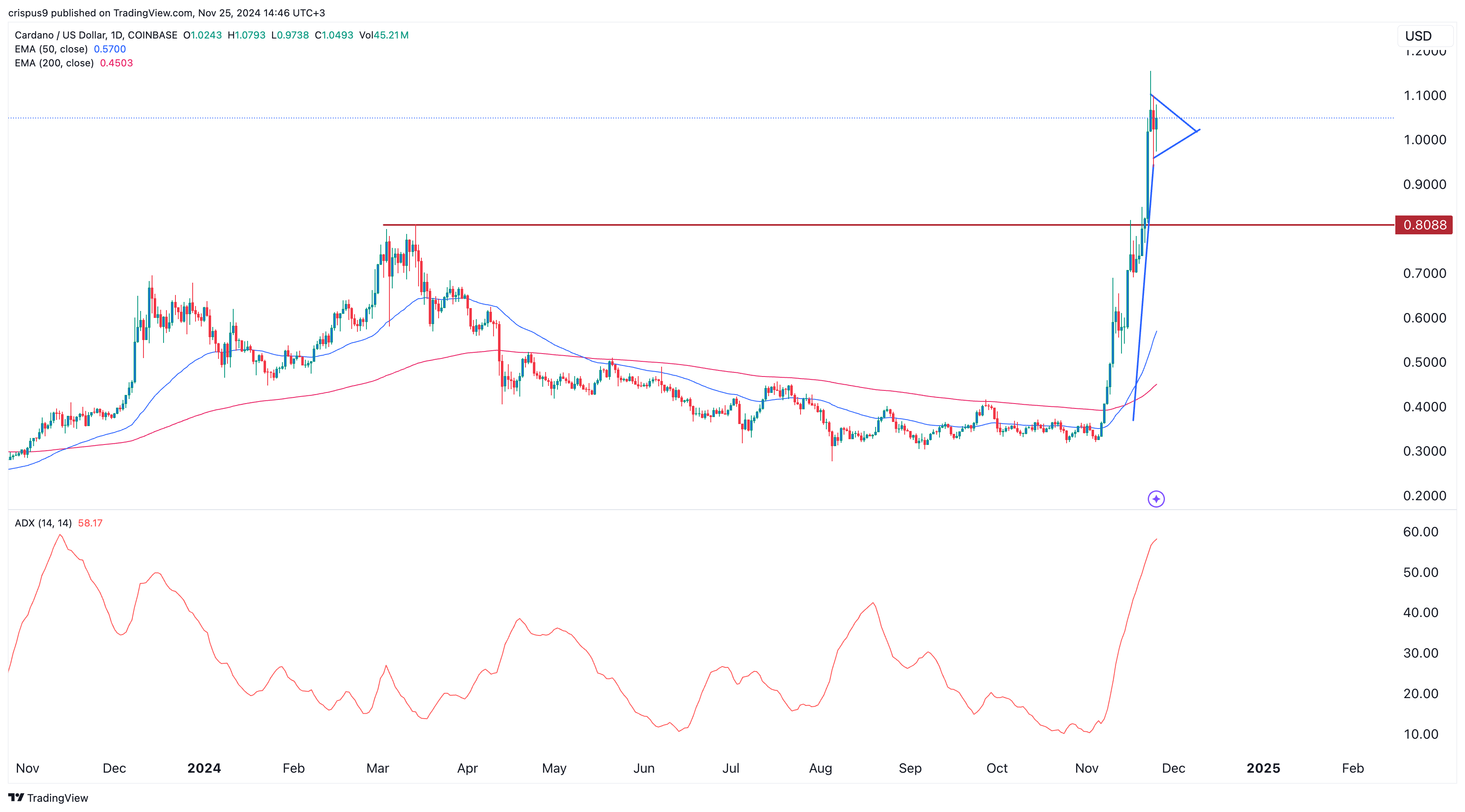Click the open value O1.0243
1465x812 pixels.
[x=202, y=35]
